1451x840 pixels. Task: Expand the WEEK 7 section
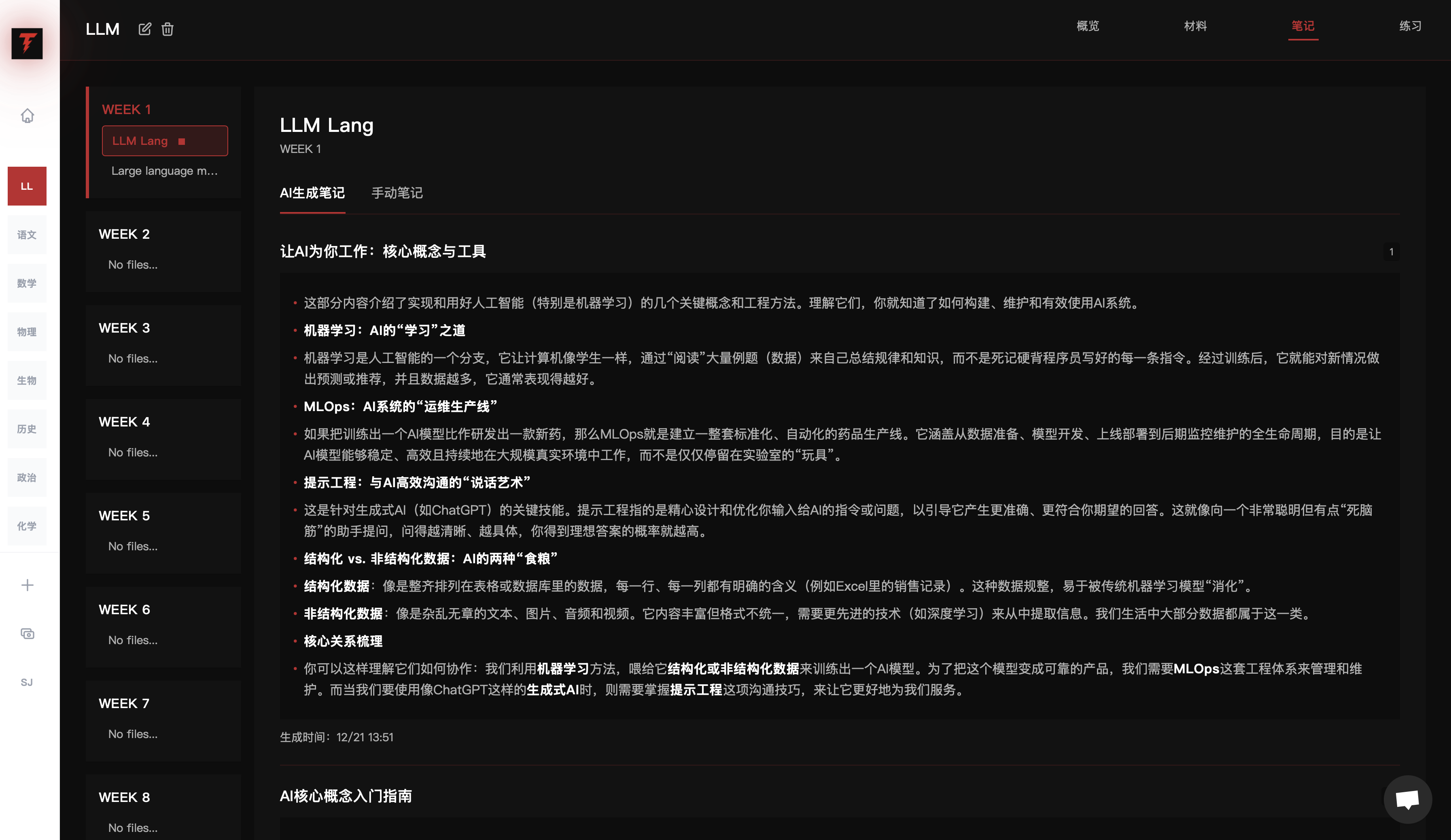(124, 704)
